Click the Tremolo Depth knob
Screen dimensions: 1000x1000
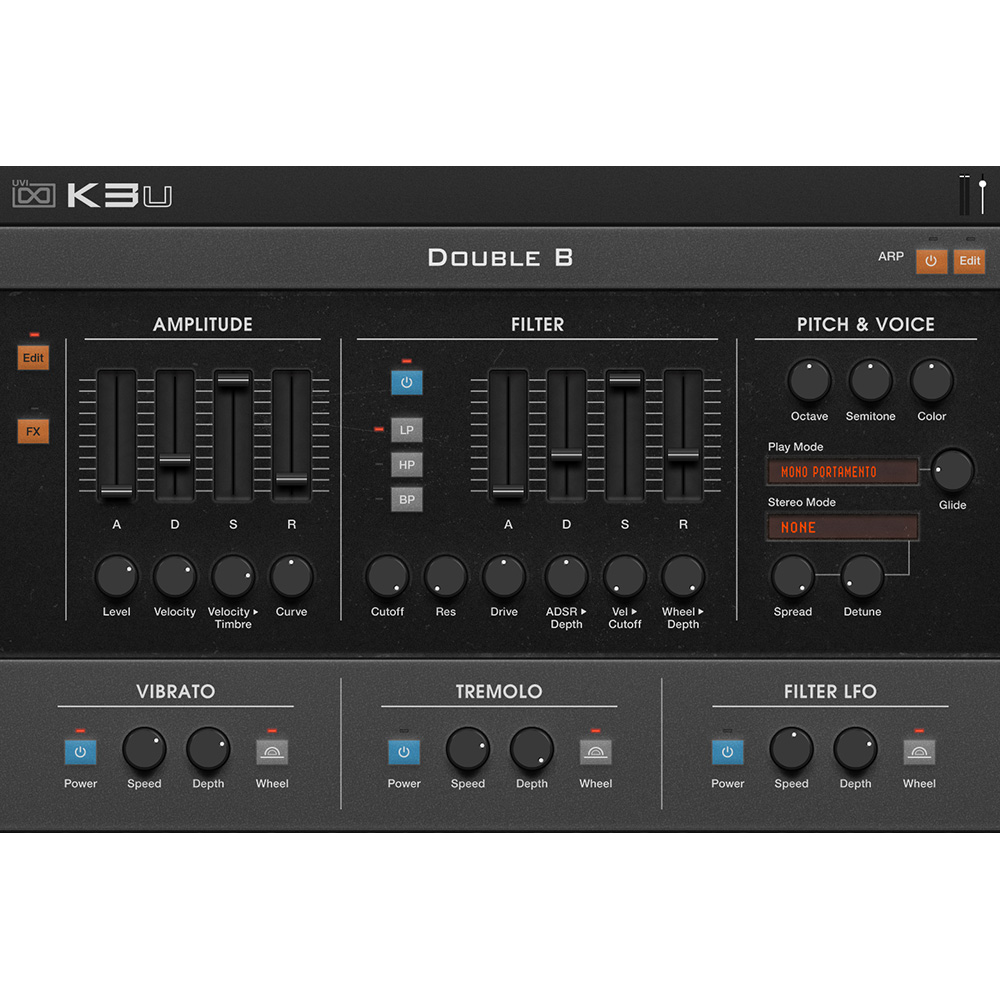pyautogui.click(x=531, y=749)
